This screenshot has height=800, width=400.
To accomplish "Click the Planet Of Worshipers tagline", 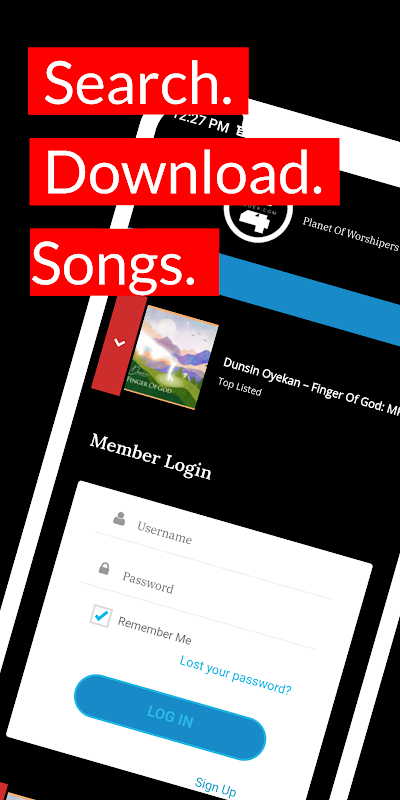I will [350, 235].
